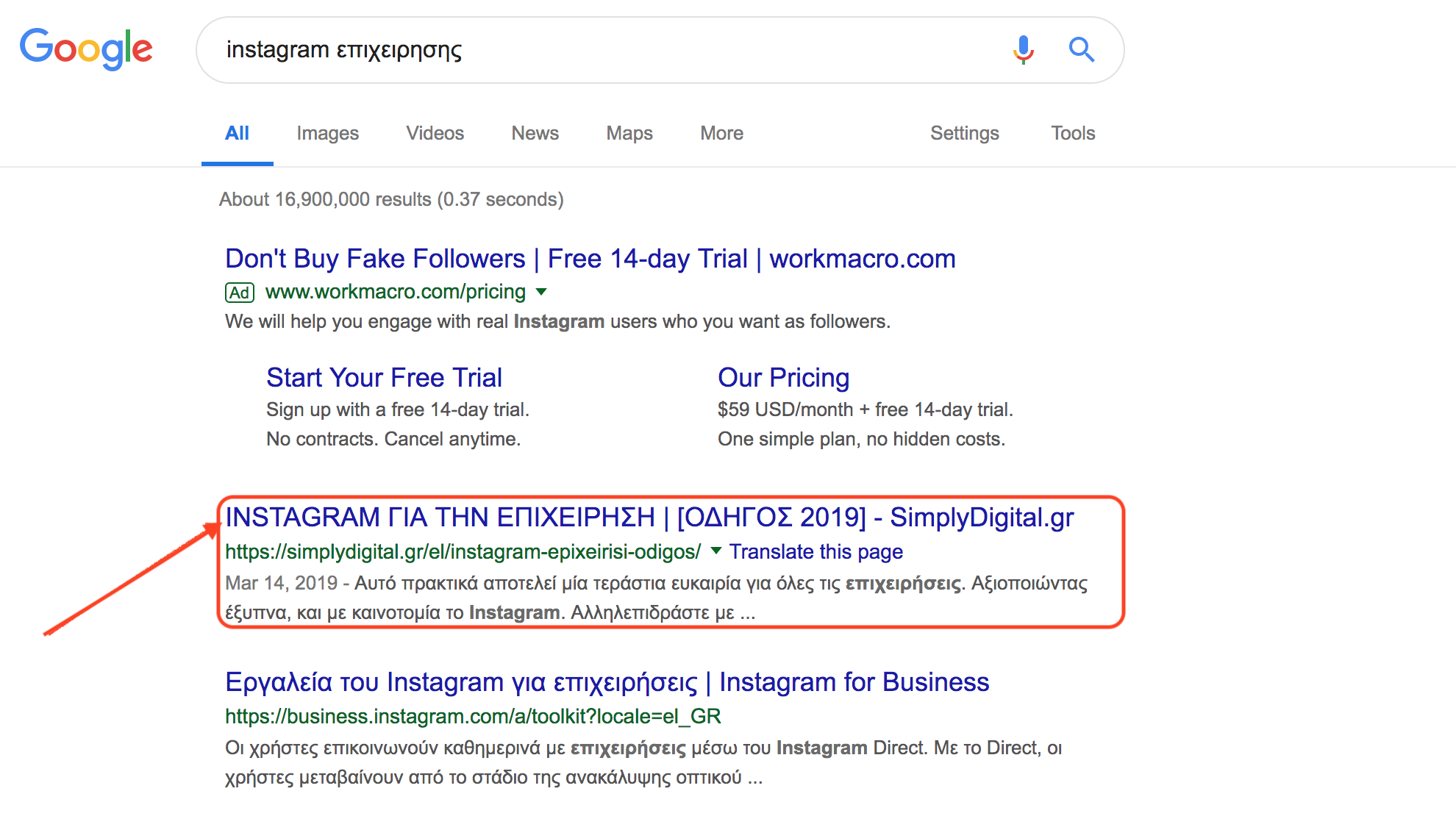Open the "Don't Buy Fake Followers" ad link

point(590,259)
